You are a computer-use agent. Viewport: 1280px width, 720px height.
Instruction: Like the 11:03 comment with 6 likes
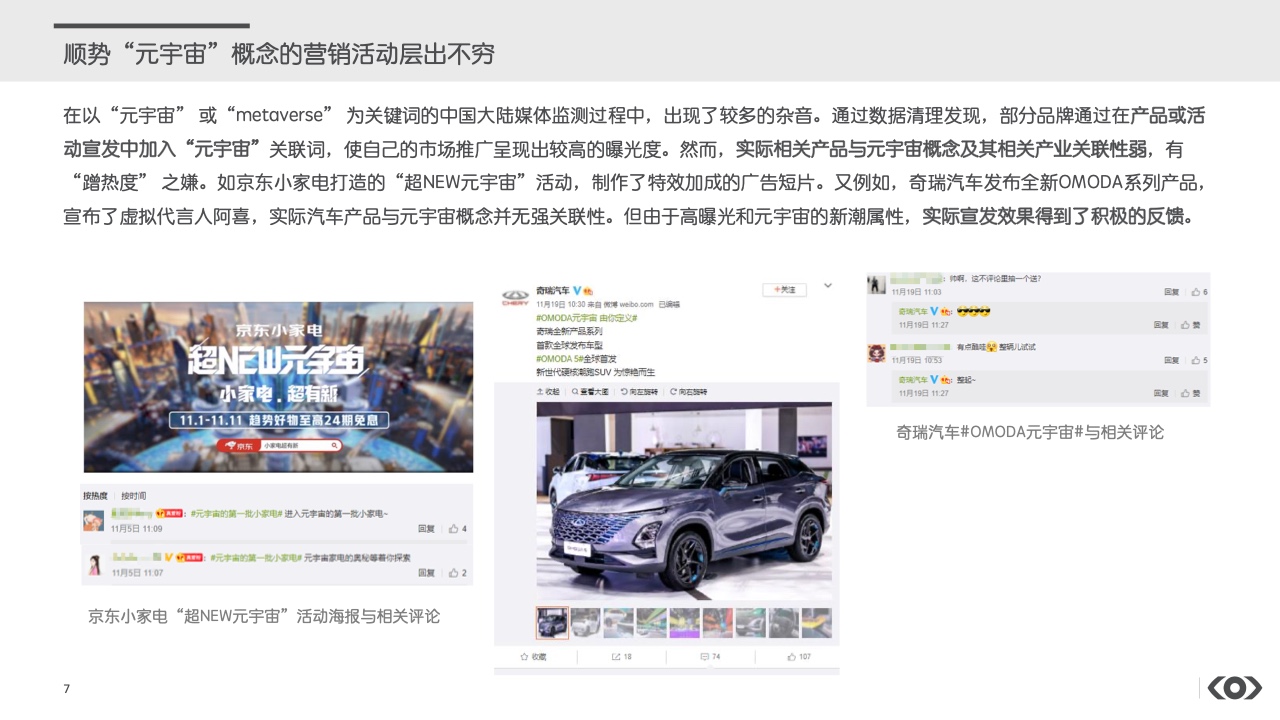[1198, 292]
